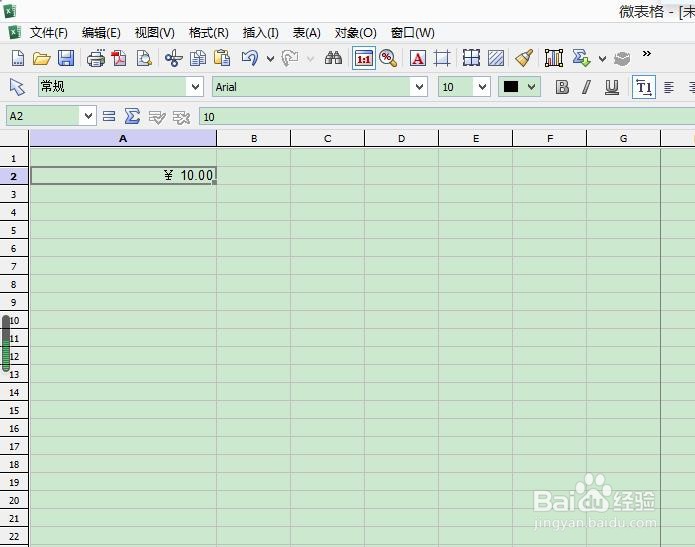695x547 pixels.
Task: Select column G header
Action: [624, 138]
